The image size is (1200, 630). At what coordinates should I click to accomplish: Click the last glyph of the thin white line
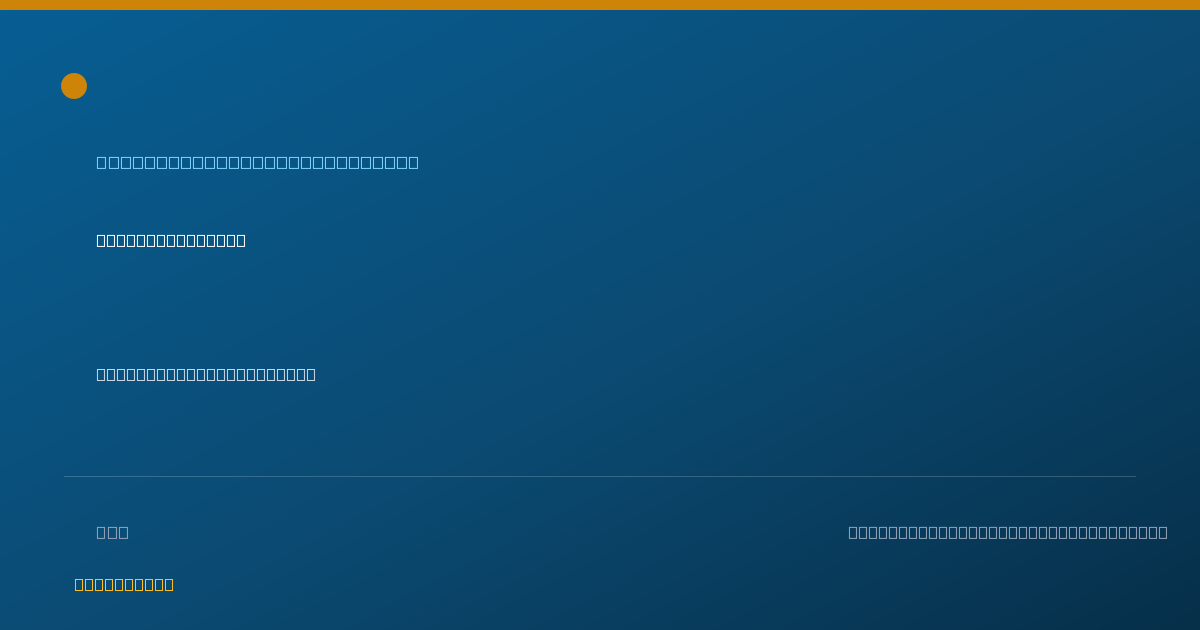(310, 374)
